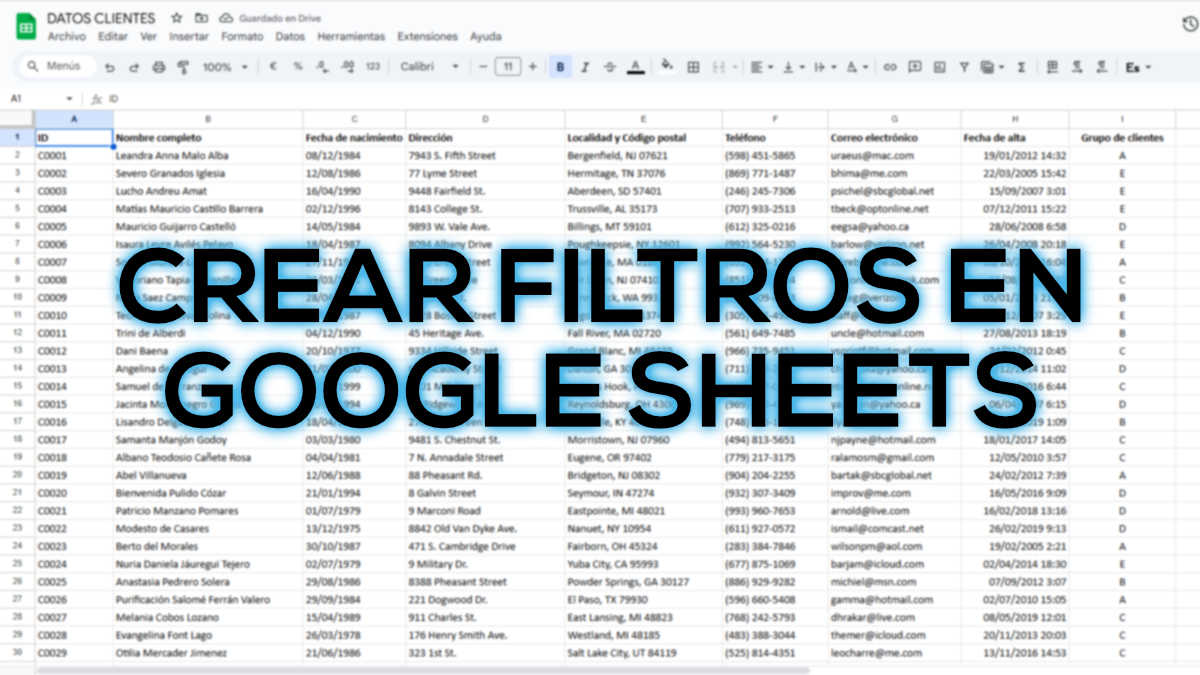Viewport: 1200px width, 675px height.
Task: Redo the last undone action
Action: coord(133,67)
